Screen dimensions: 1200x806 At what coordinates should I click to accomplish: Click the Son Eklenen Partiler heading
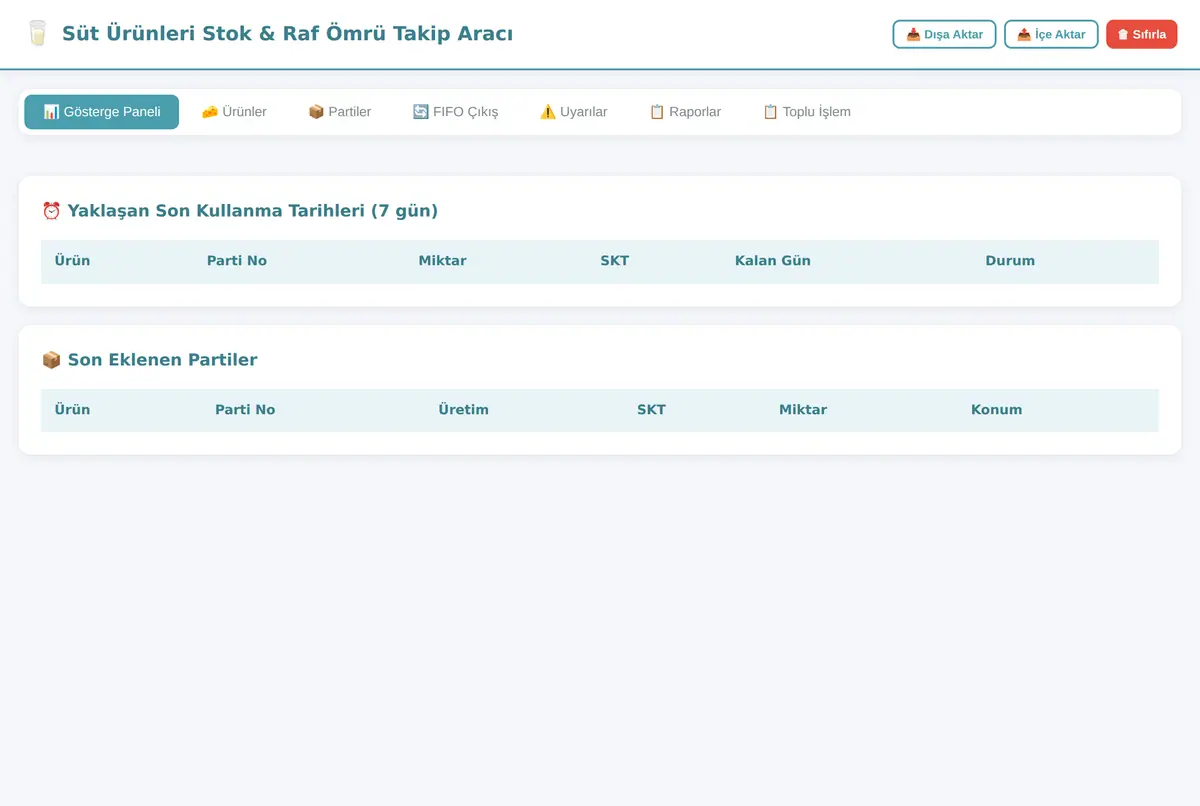tap(149, 360)
